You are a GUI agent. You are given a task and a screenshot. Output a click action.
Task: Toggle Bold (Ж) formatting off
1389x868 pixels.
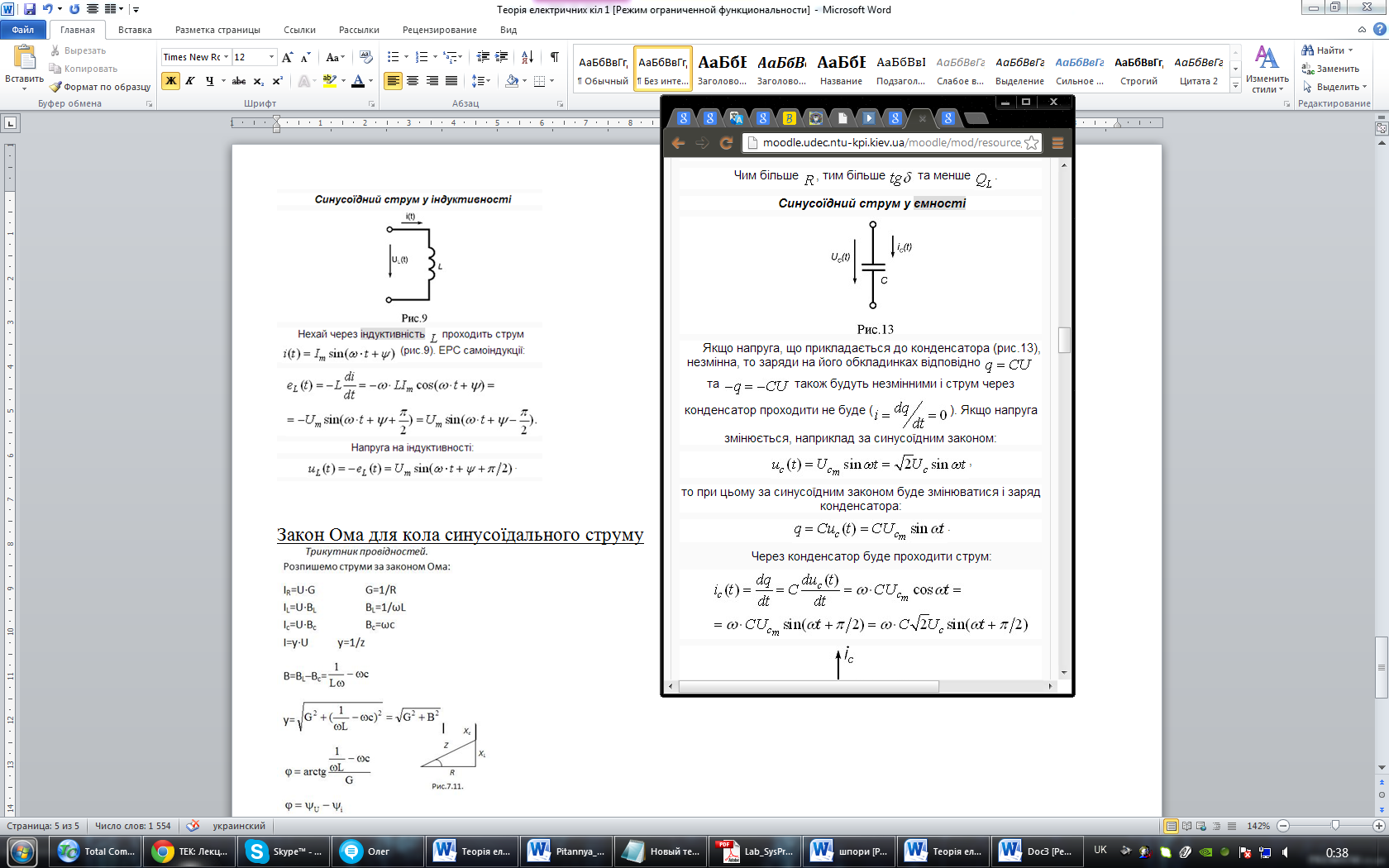[x=171, y=81]
